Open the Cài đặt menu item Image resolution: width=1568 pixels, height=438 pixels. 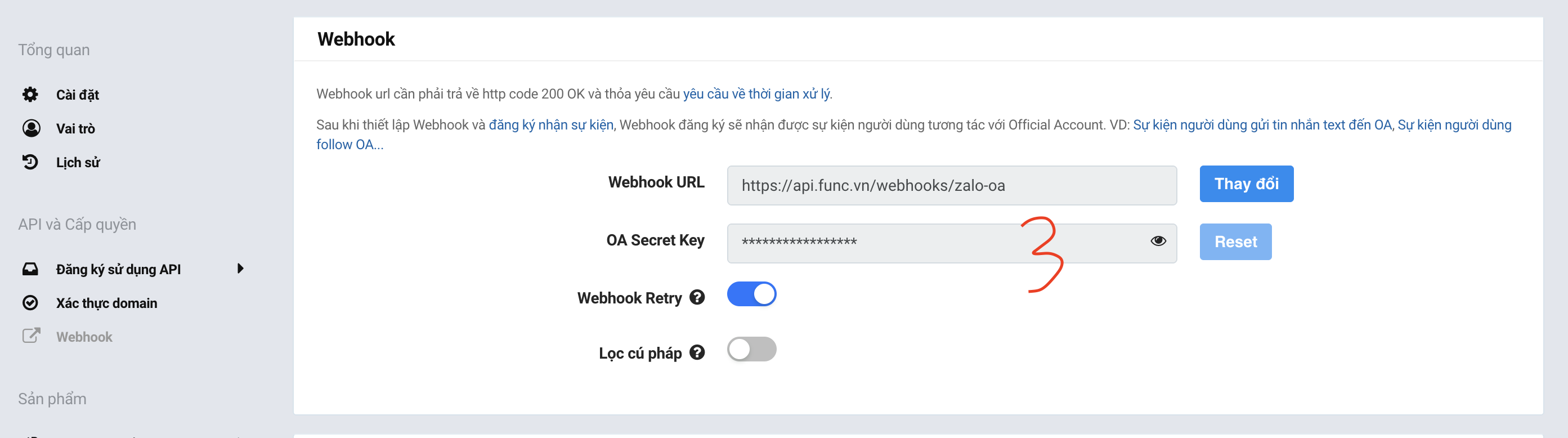[77, 95]
